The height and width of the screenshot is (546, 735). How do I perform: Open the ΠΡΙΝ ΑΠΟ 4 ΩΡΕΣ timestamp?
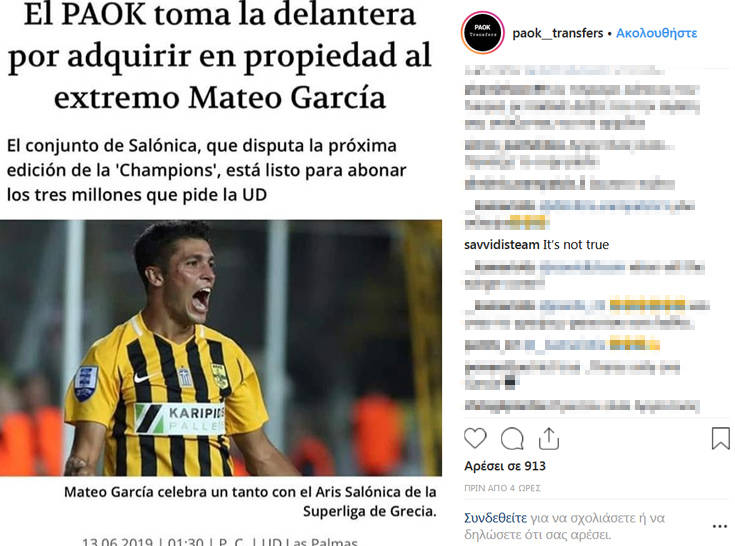(x=502, y=488)
